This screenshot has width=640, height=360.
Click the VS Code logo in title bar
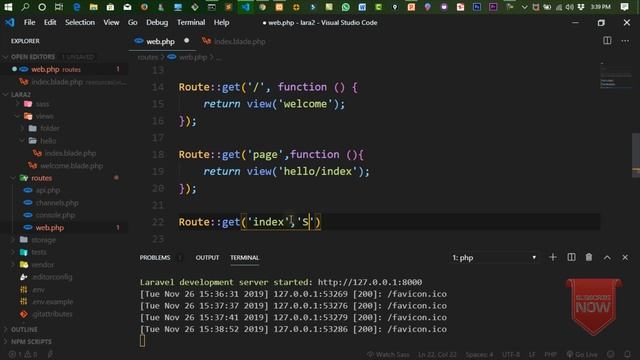[x=9, y=22]
